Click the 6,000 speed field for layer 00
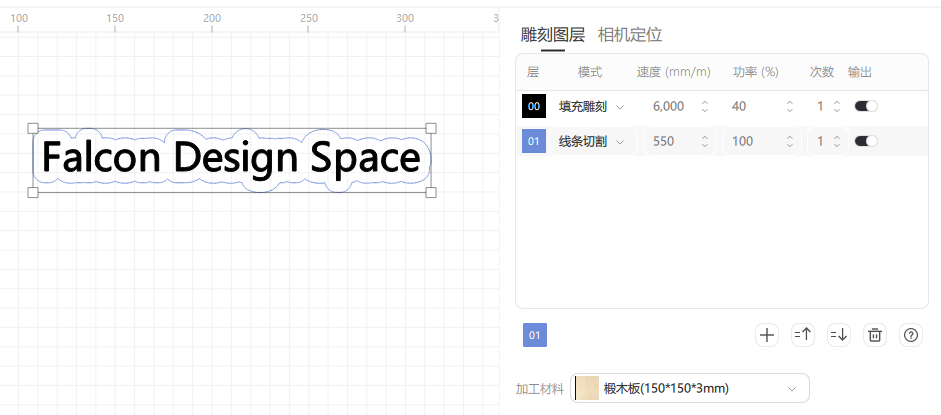This screenshot has width=941, height=415. pyautogui.click(x=667, y=106)
